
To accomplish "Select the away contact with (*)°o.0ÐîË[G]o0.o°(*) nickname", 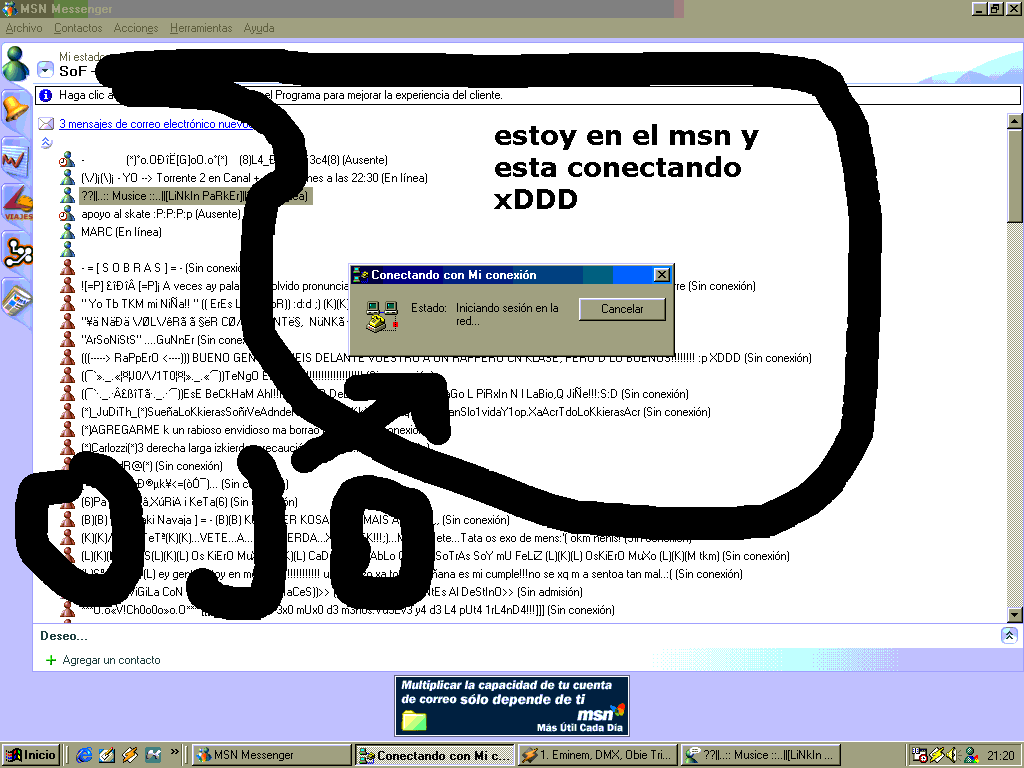I will click(x=234, y=160).
